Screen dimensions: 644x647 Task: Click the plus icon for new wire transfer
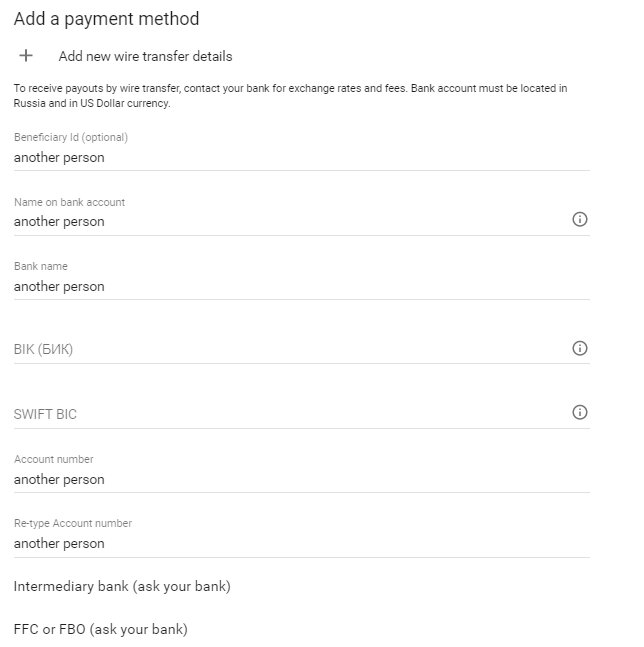click(x=26, y=56)
